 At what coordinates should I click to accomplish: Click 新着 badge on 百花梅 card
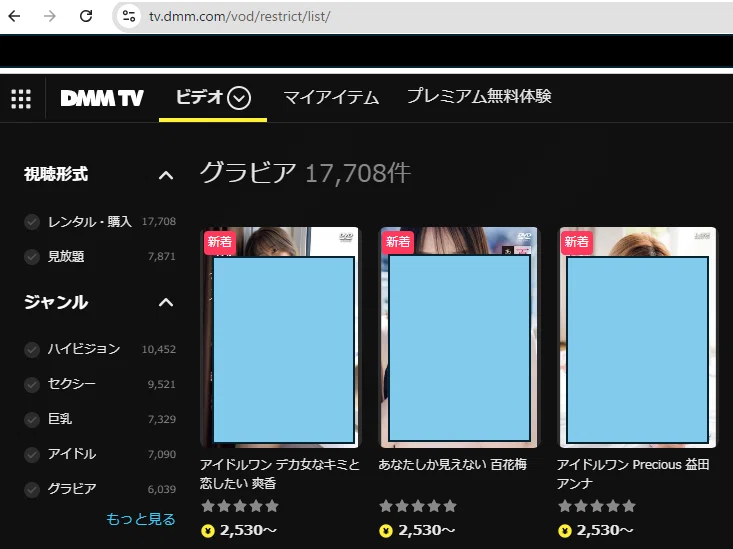[398, 242]
